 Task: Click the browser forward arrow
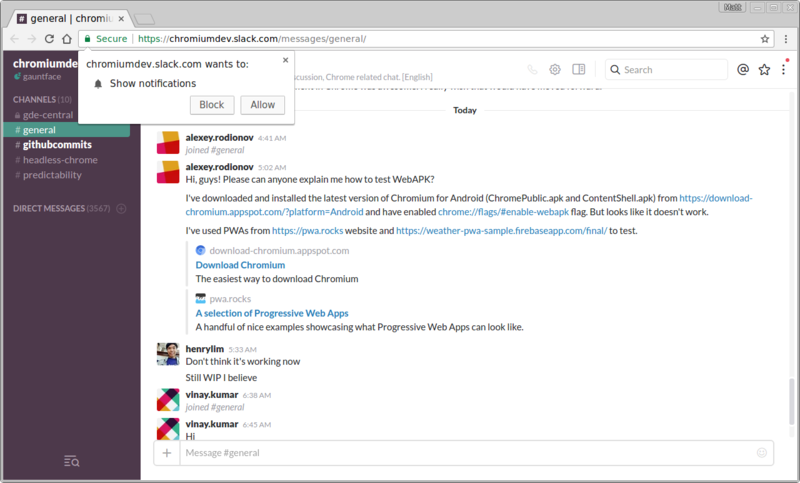32,39
